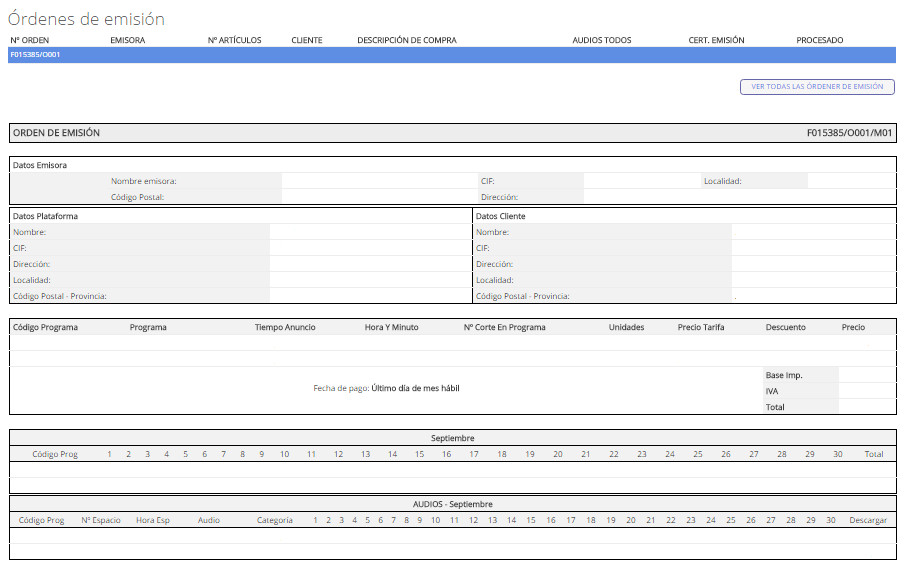The height and width of the screenshot is (577, 914).
Task: Click the Localidad label in Datos Emisora
Action: (722, 181)
